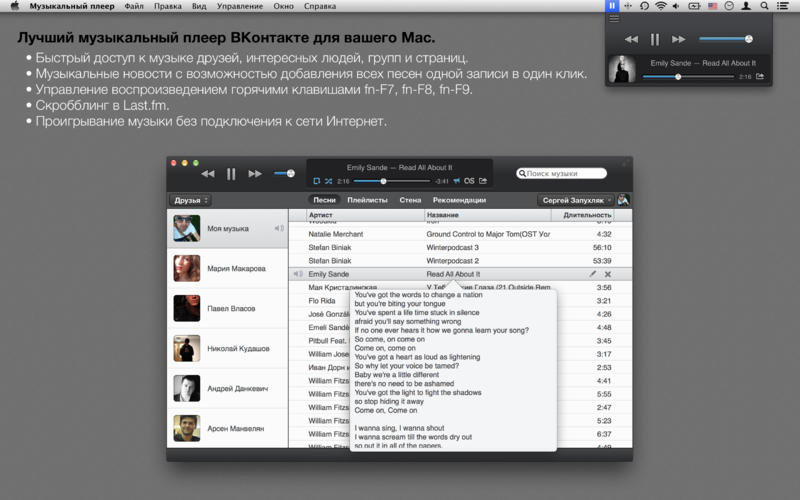Select the Winterpodcast 2 row
Image resolution: width=800 pixels, height=500 pixels.
point(460,261)
